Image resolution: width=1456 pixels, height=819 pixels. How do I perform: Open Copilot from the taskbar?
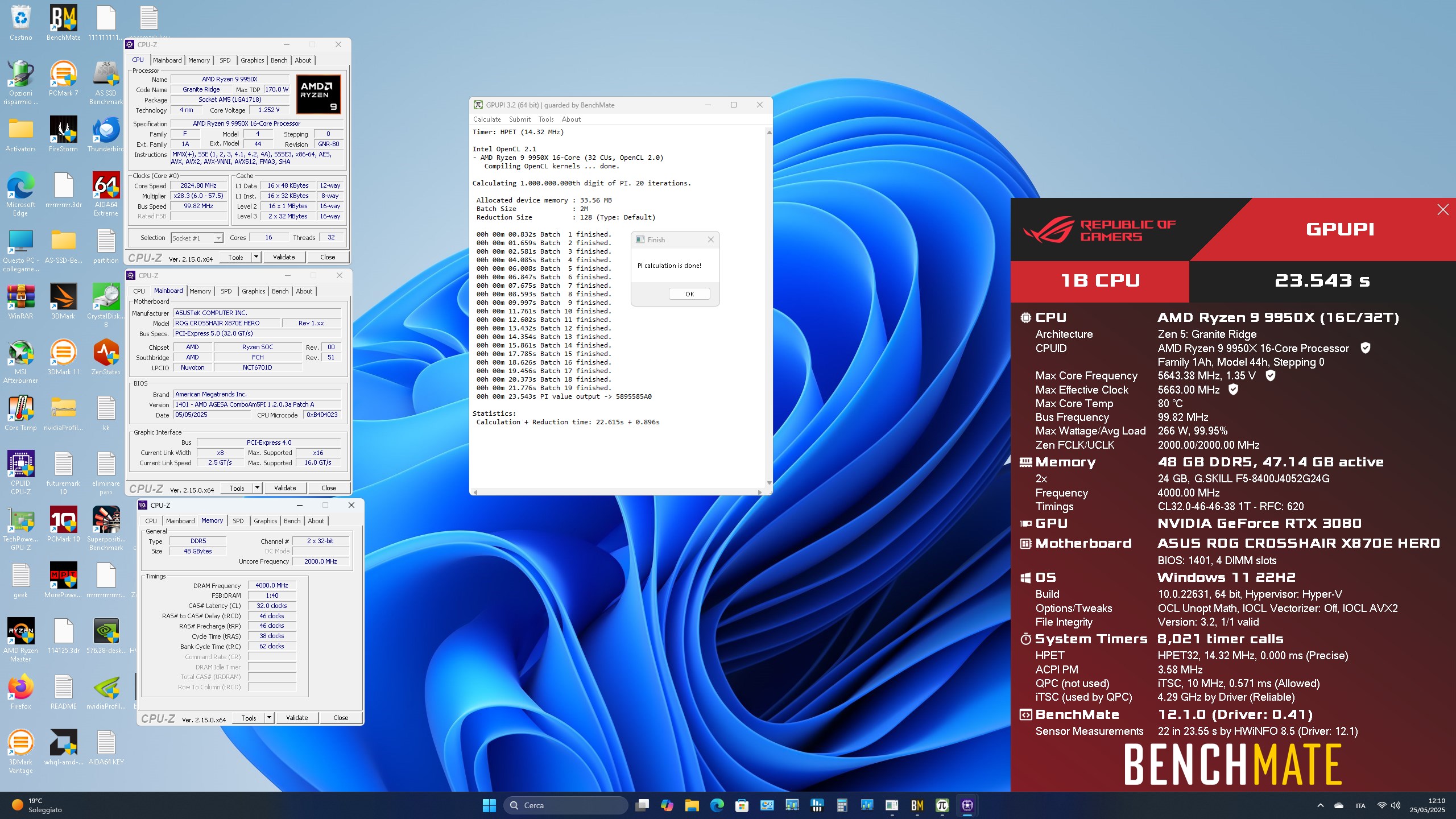coord(667,805)
